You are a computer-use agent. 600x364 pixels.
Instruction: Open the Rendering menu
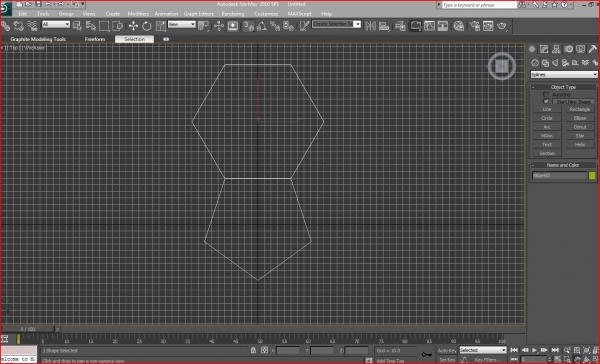tap(233, 14)
